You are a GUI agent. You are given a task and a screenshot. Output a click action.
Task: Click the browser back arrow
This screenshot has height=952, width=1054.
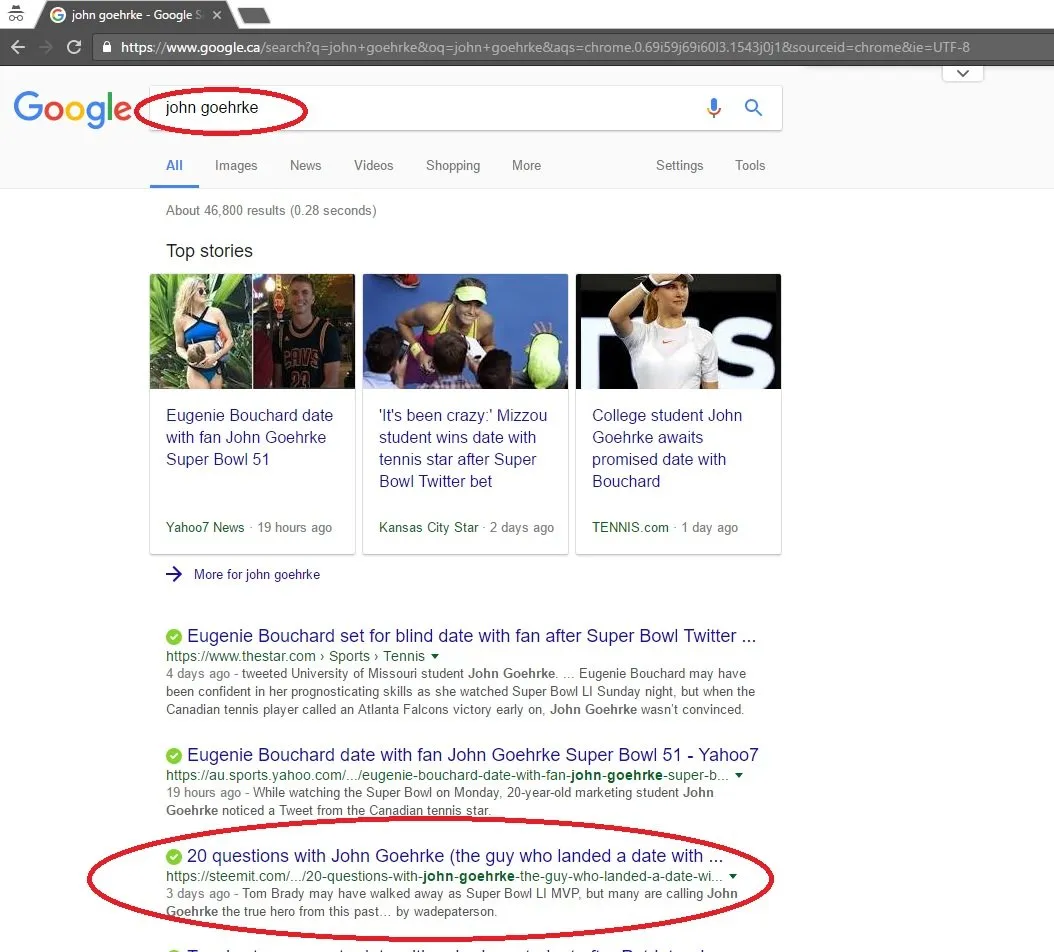[18, 47]
